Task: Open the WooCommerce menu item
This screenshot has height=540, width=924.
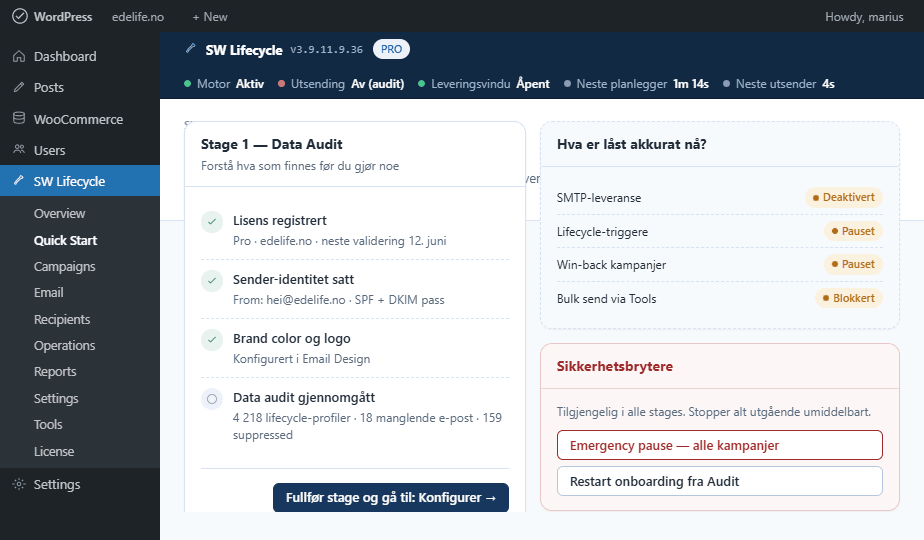Action: pyautogui.click(x=80, y=119)
